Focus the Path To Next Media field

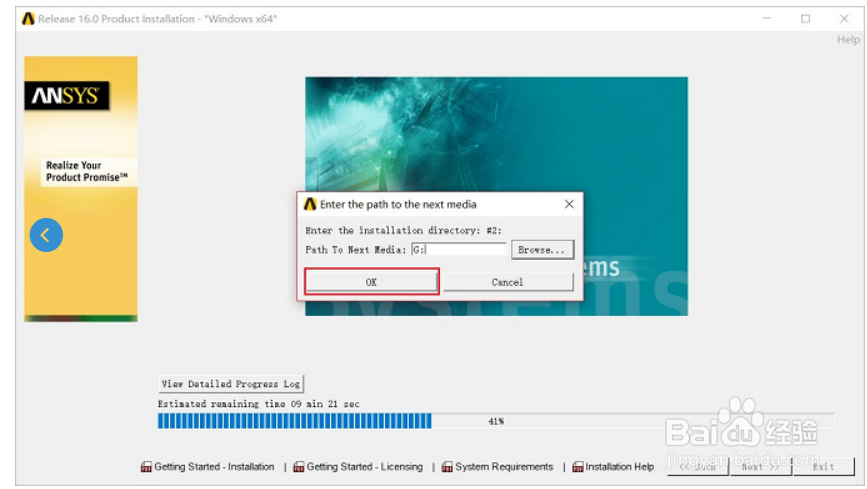click(x=458, y=250)
